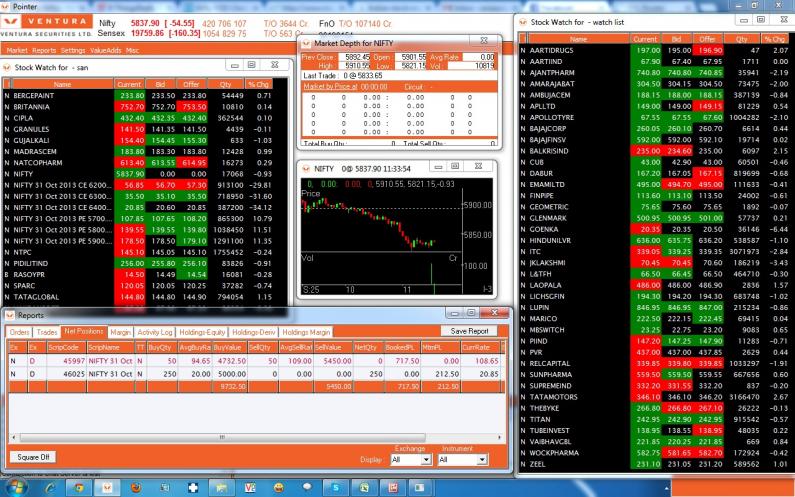Select the TATAGLOBAL row in Stock Watch san
795x497 pixels.
pos(138,297)
